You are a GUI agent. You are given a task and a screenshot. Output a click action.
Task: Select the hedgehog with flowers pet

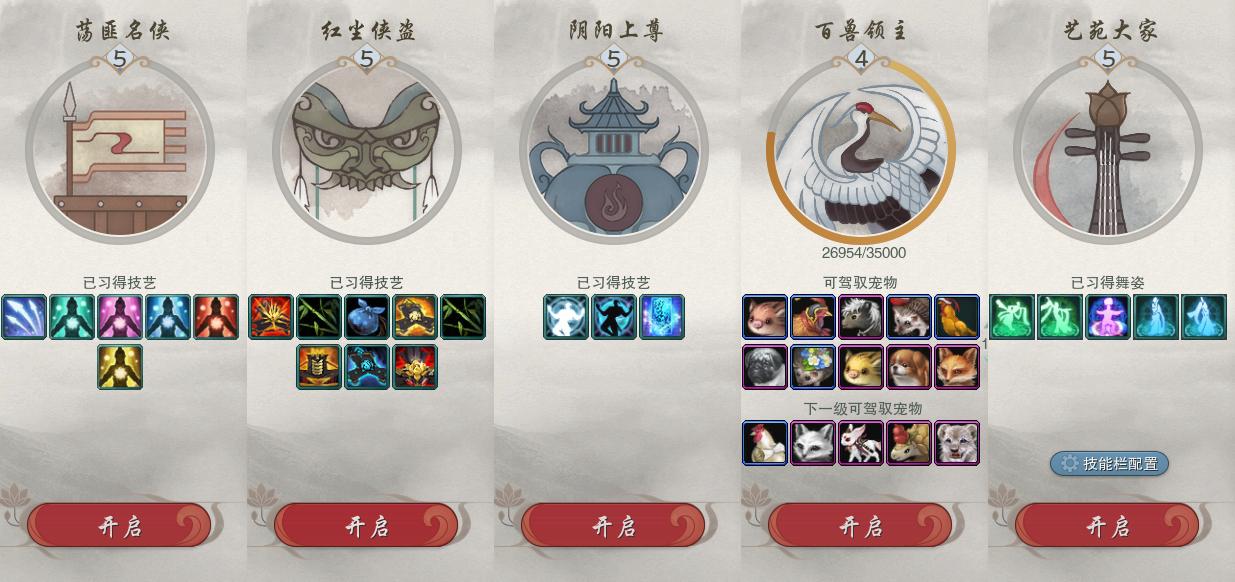click(x=813, y=367)
